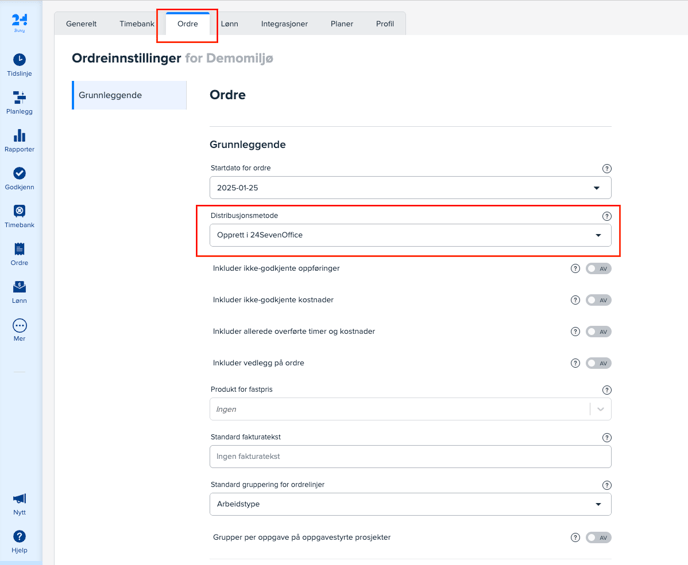Open Standard gruppering for ordrelinjer dropdown

tap(410, 504)
